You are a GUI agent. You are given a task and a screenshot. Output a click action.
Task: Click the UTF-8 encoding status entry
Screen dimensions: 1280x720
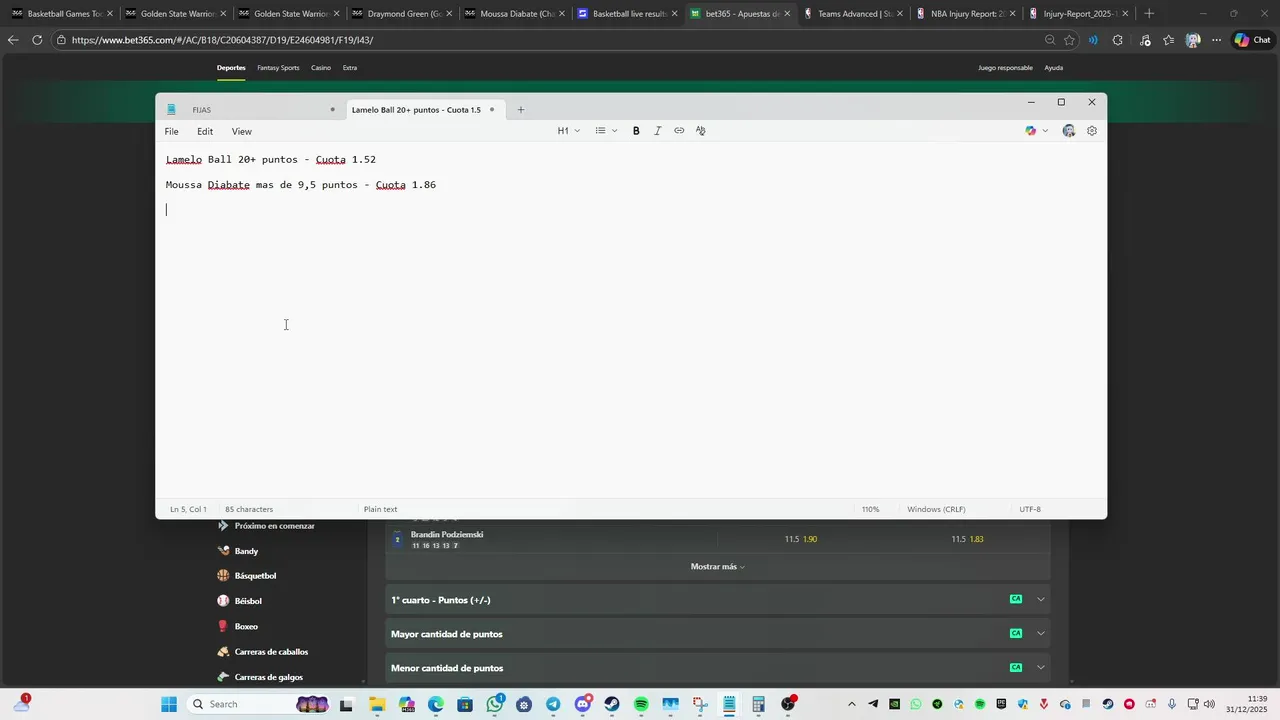pyautogui.click(x=1030, y=509)
